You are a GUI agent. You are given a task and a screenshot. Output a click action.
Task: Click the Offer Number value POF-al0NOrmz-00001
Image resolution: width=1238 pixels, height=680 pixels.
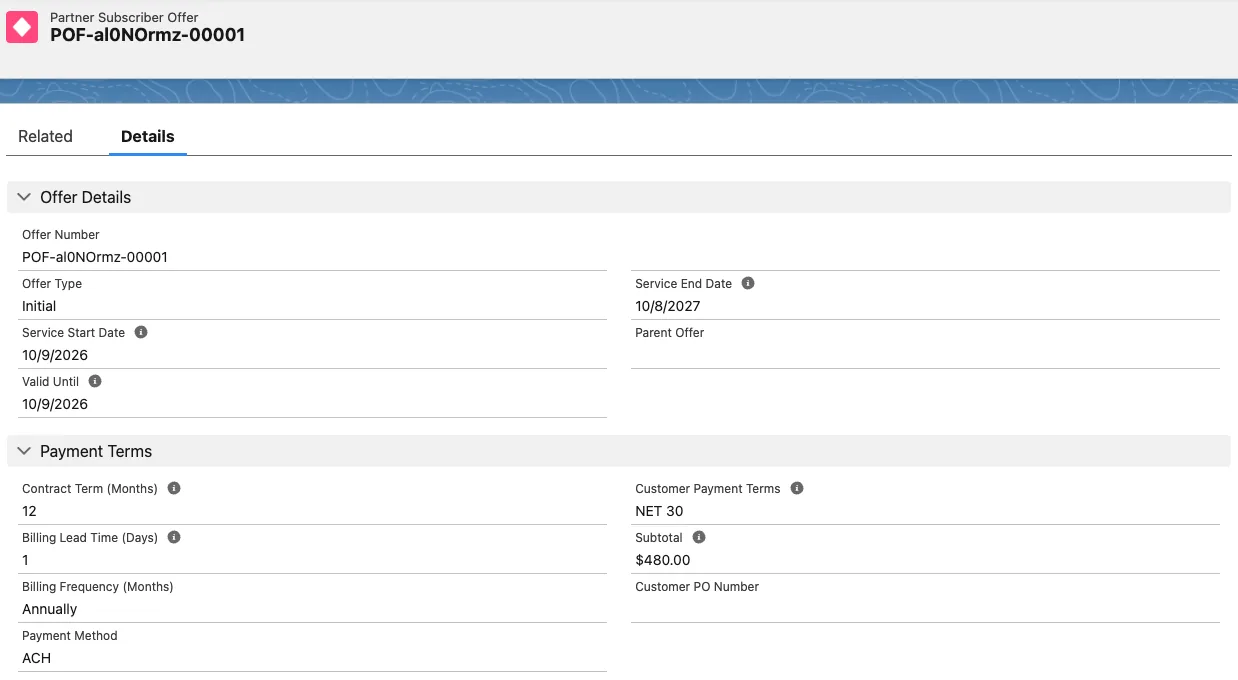coord(95,257)
